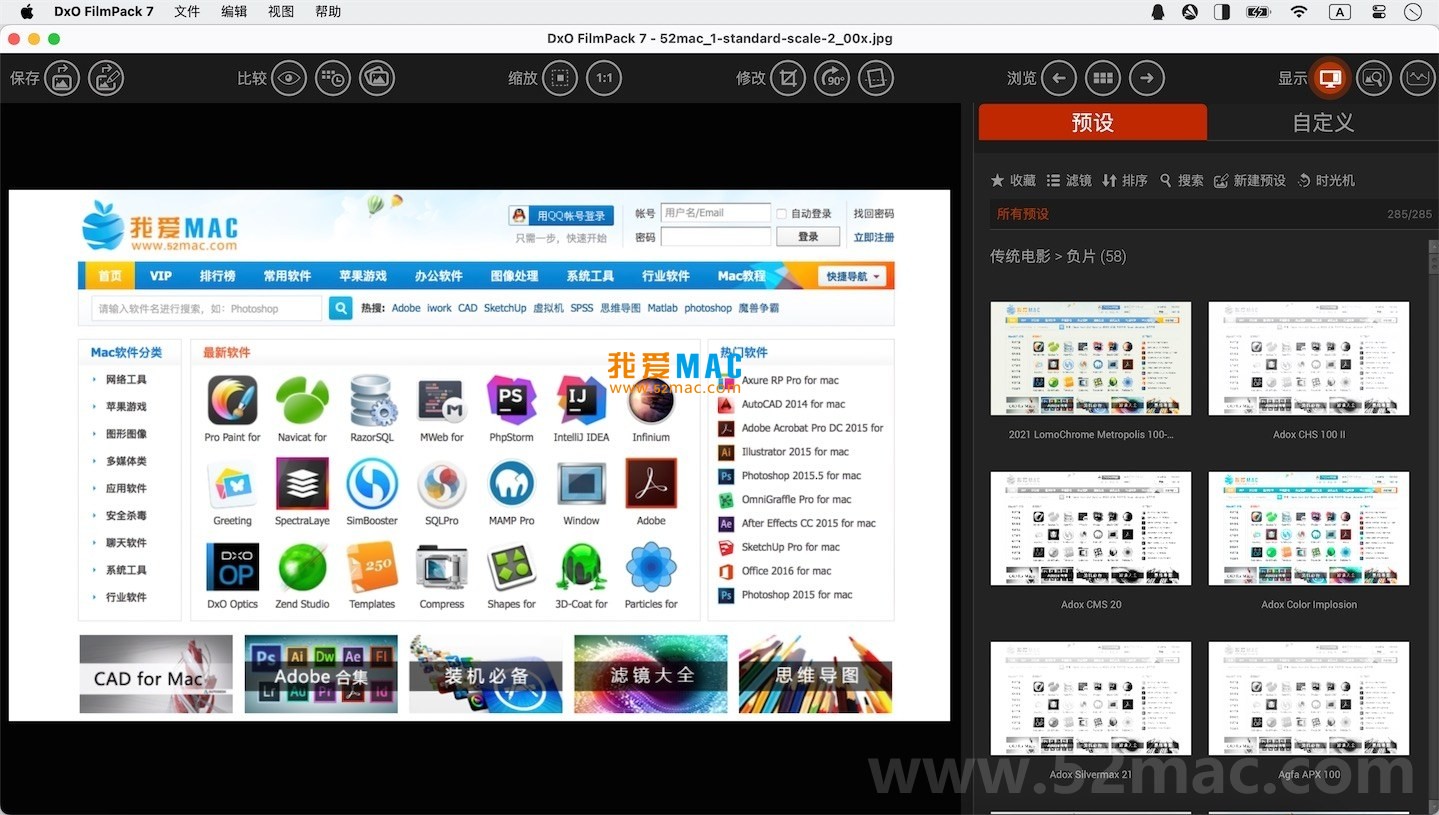Click the Adox CHS 100 II label

point(1309,435)
